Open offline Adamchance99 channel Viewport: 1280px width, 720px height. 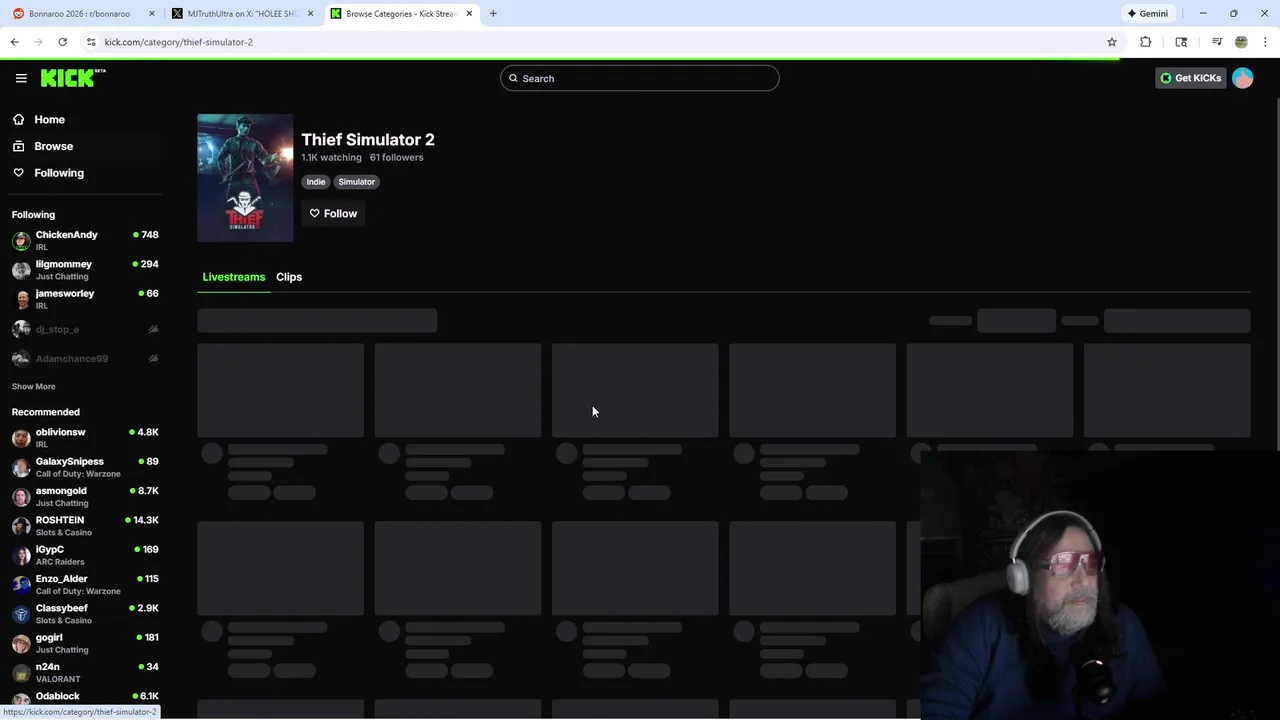tap(85, 358)
